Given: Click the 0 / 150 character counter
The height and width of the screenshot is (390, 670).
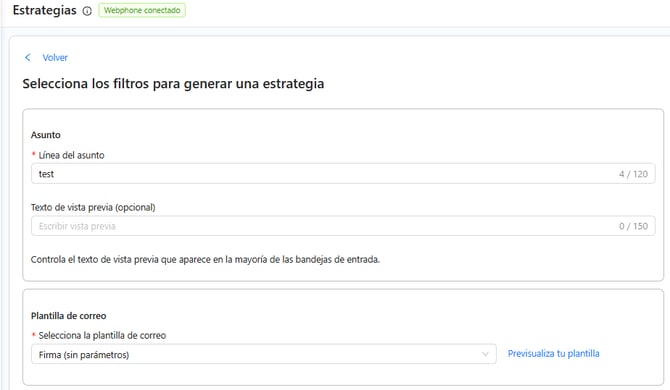Looking at the screenshot, I should coord(633,226).
